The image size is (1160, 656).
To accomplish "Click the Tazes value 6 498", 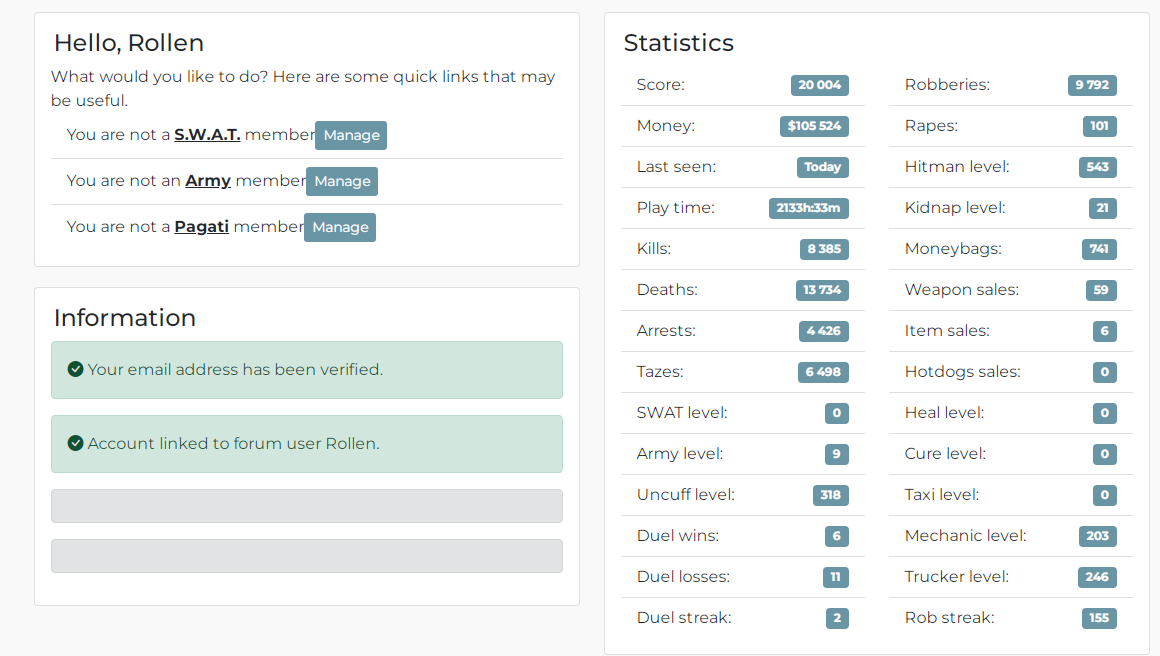I will click(x=823, y=372).
